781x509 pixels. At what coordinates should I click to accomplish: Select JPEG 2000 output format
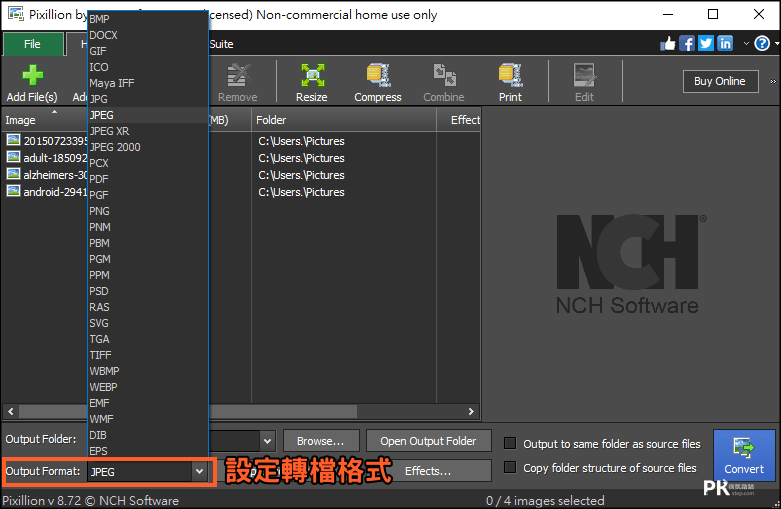pyautogui.click(x=148, y=147)
